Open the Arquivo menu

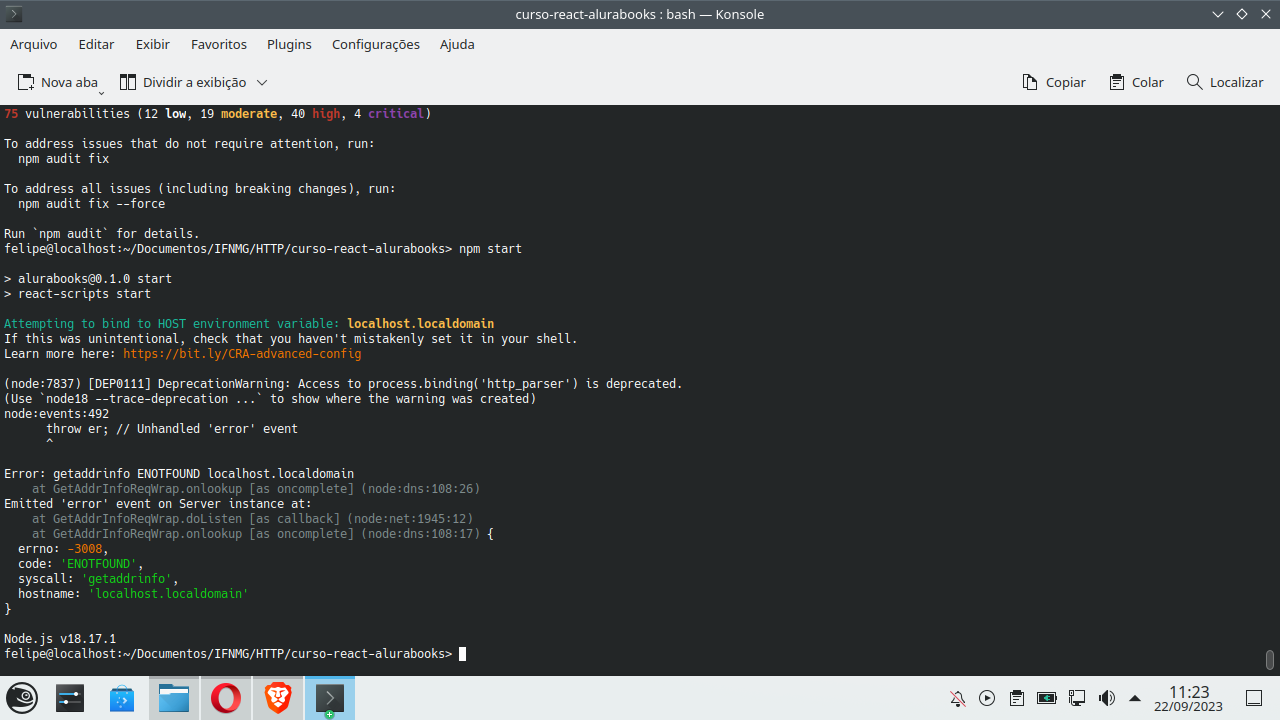[x=34, y=44]
